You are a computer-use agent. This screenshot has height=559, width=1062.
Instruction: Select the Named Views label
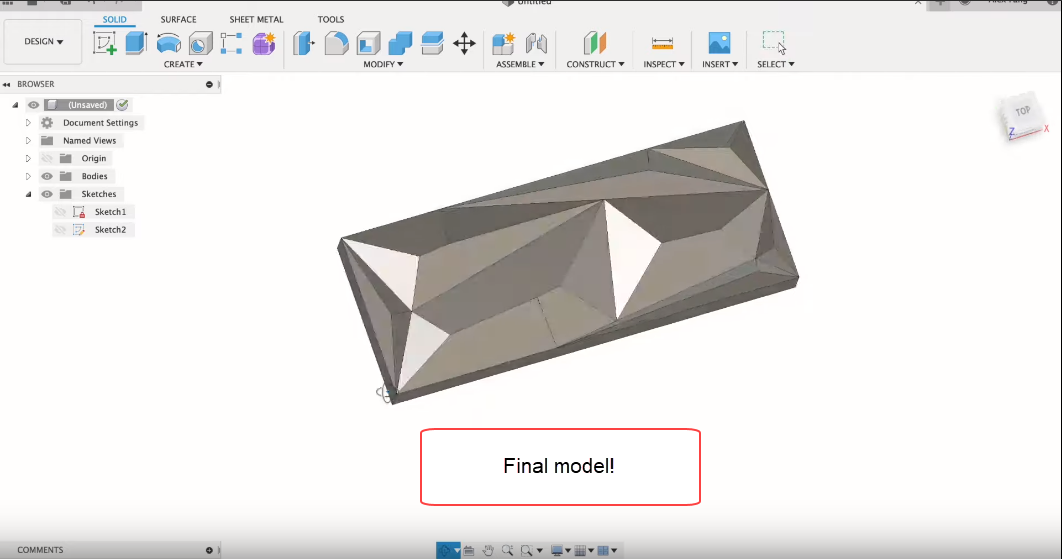pos(89,141)
